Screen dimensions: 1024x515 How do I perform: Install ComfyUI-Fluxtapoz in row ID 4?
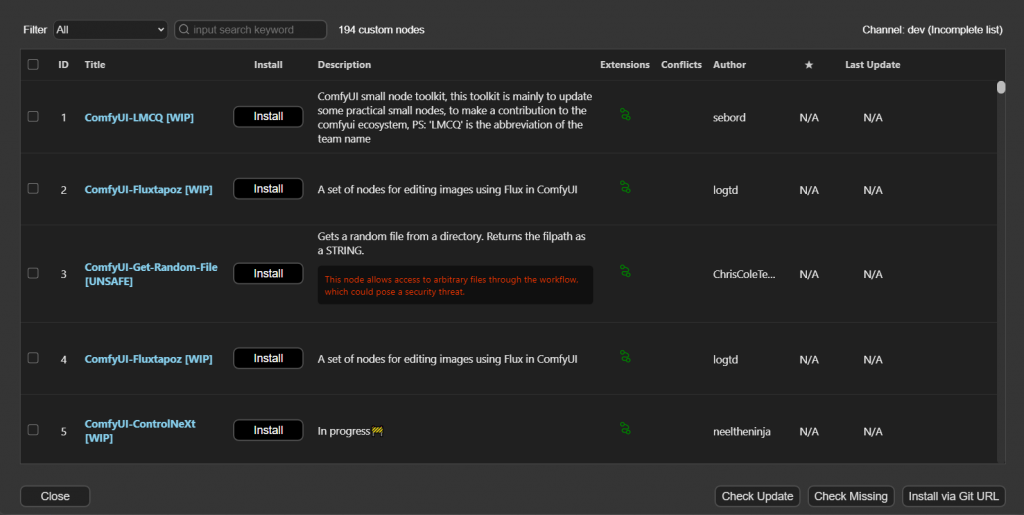268,358
